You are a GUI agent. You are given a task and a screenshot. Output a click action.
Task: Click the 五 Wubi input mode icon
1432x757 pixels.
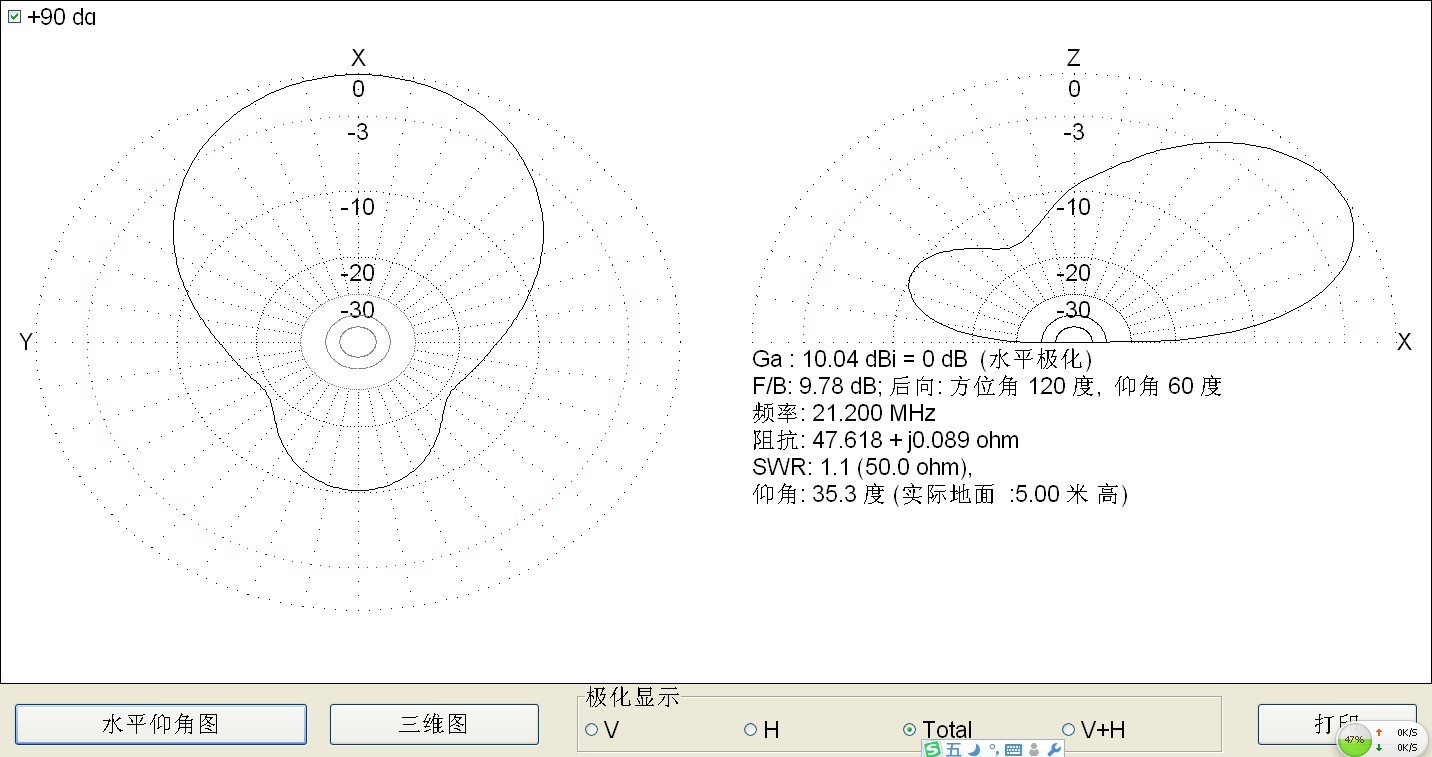pos(953,749)
